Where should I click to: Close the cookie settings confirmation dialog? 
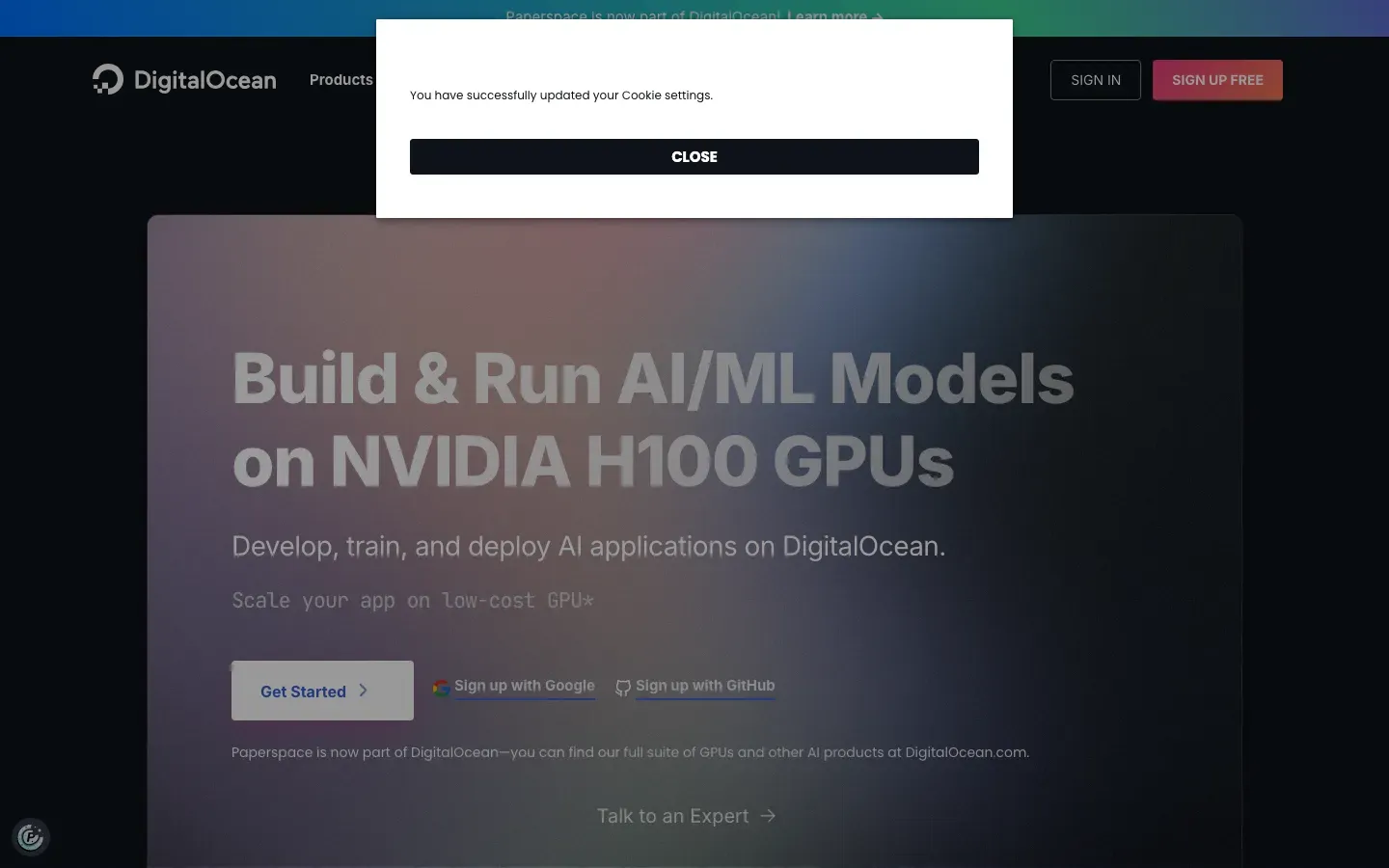coord(694,156)
